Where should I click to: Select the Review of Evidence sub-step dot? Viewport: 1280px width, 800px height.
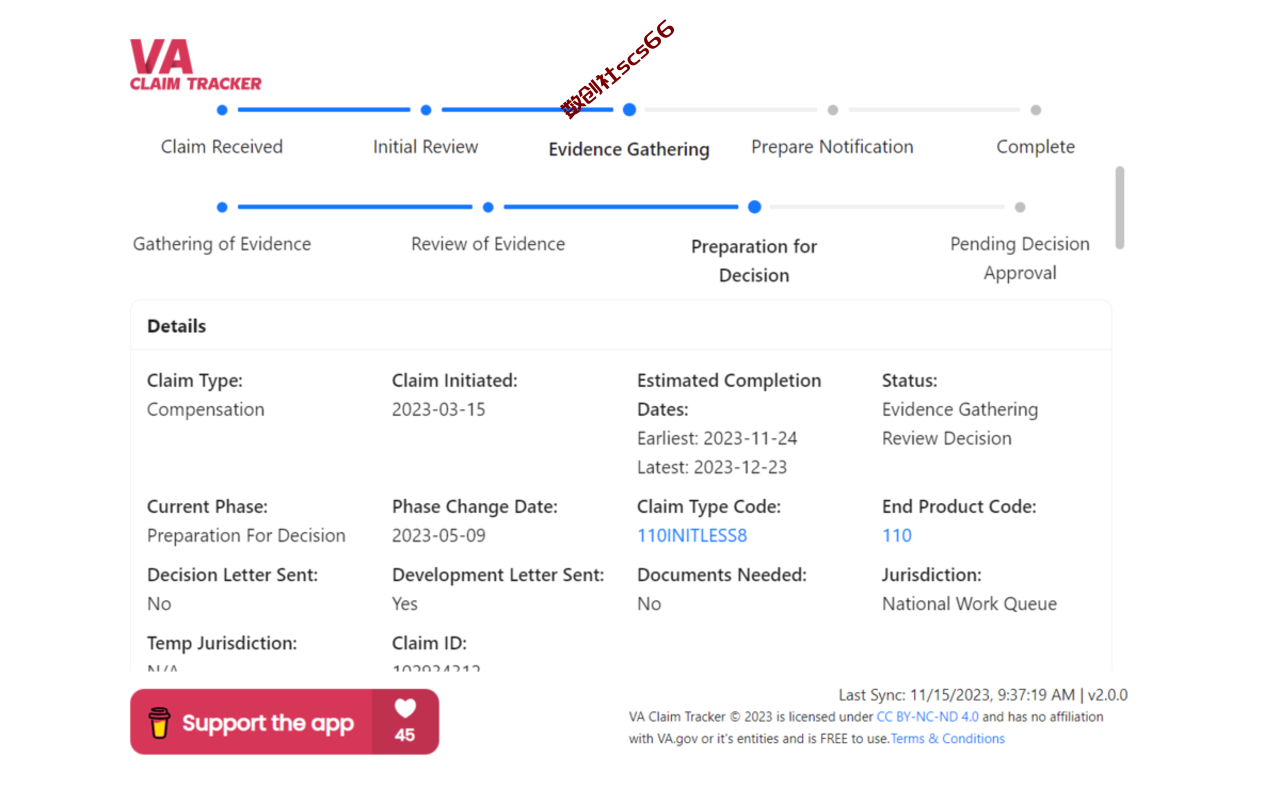488,207
